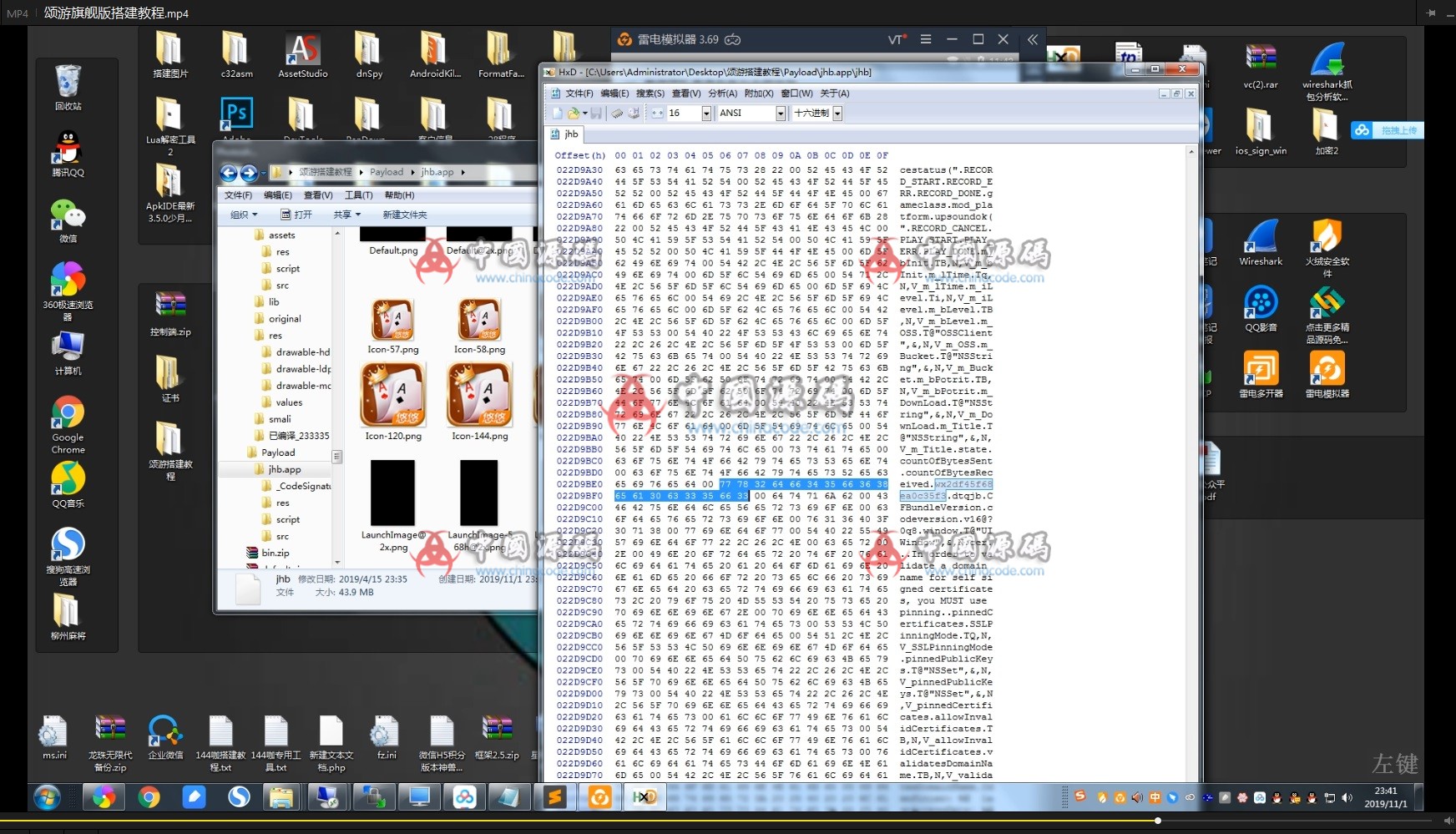Open the ANSI encoding dropdown in HxD
1456x834 pixels.
(x=781, y=114)
